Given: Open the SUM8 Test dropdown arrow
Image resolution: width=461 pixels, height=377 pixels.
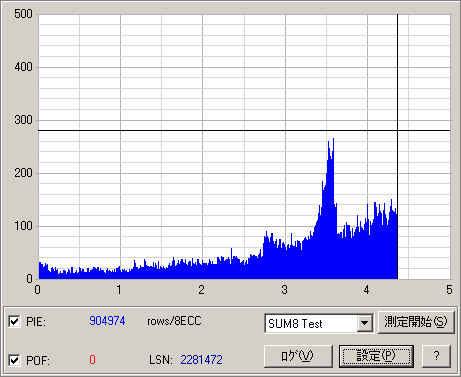Looking at the screenshot, I should coord(364,323).
